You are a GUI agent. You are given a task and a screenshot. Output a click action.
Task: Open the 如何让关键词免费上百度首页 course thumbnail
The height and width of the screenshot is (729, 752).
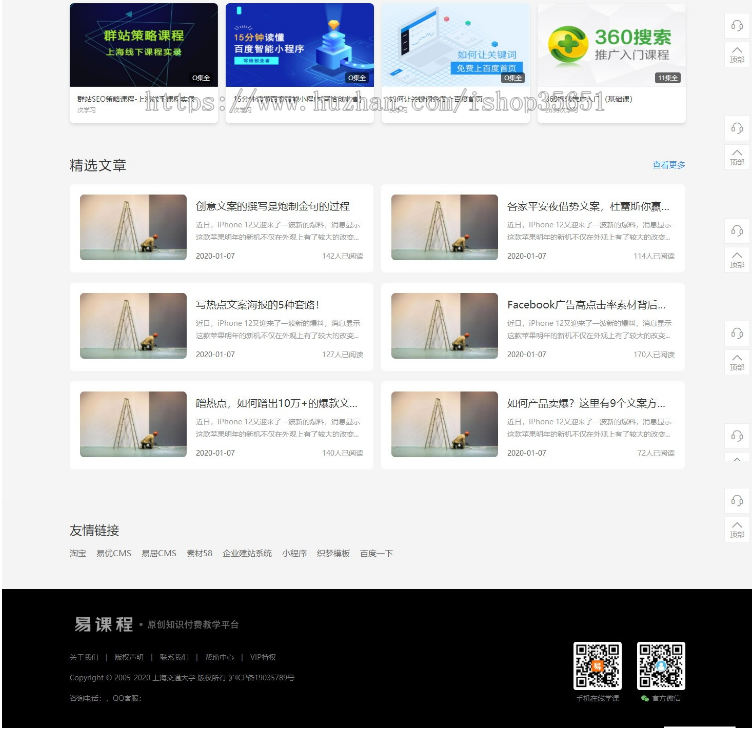click(x=456, y=45)
